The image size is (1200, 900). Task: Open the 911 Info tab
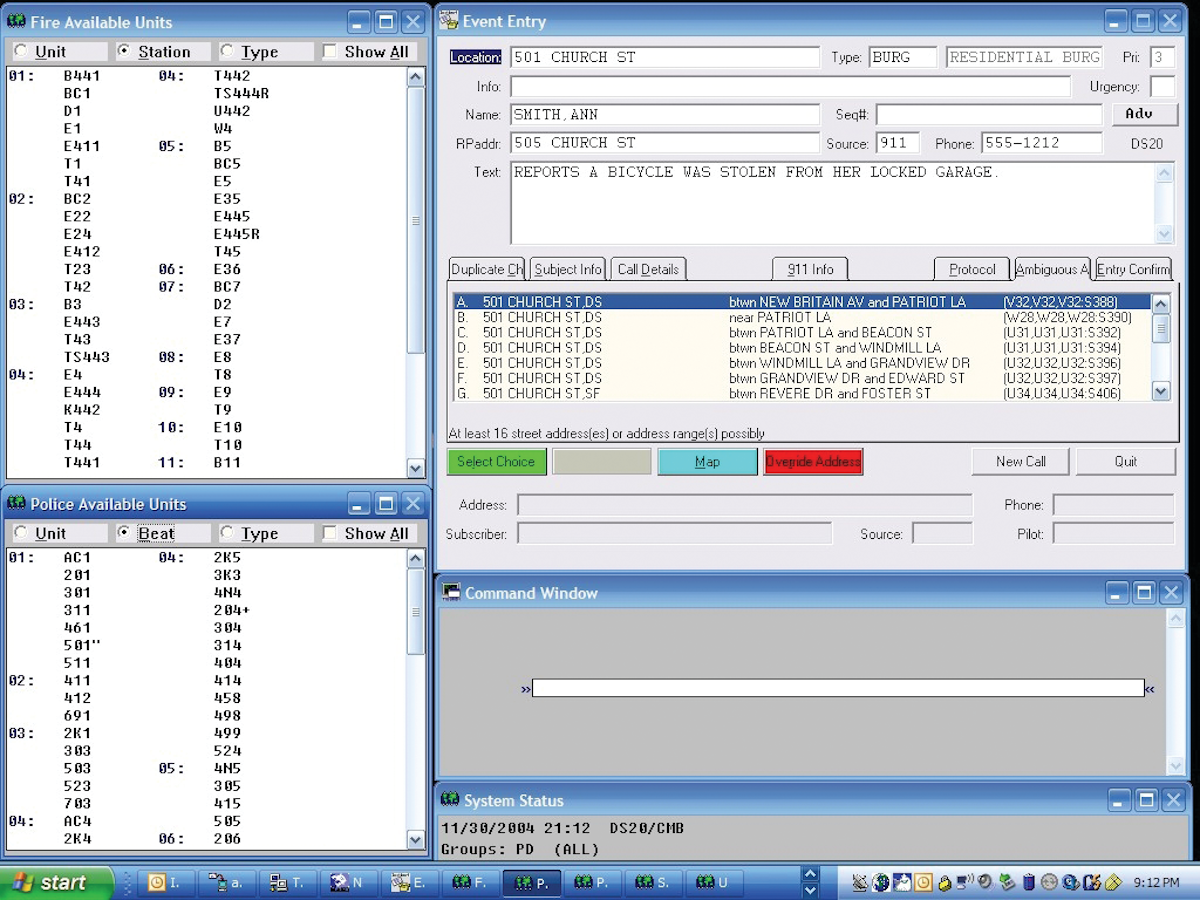pos(810,269)
